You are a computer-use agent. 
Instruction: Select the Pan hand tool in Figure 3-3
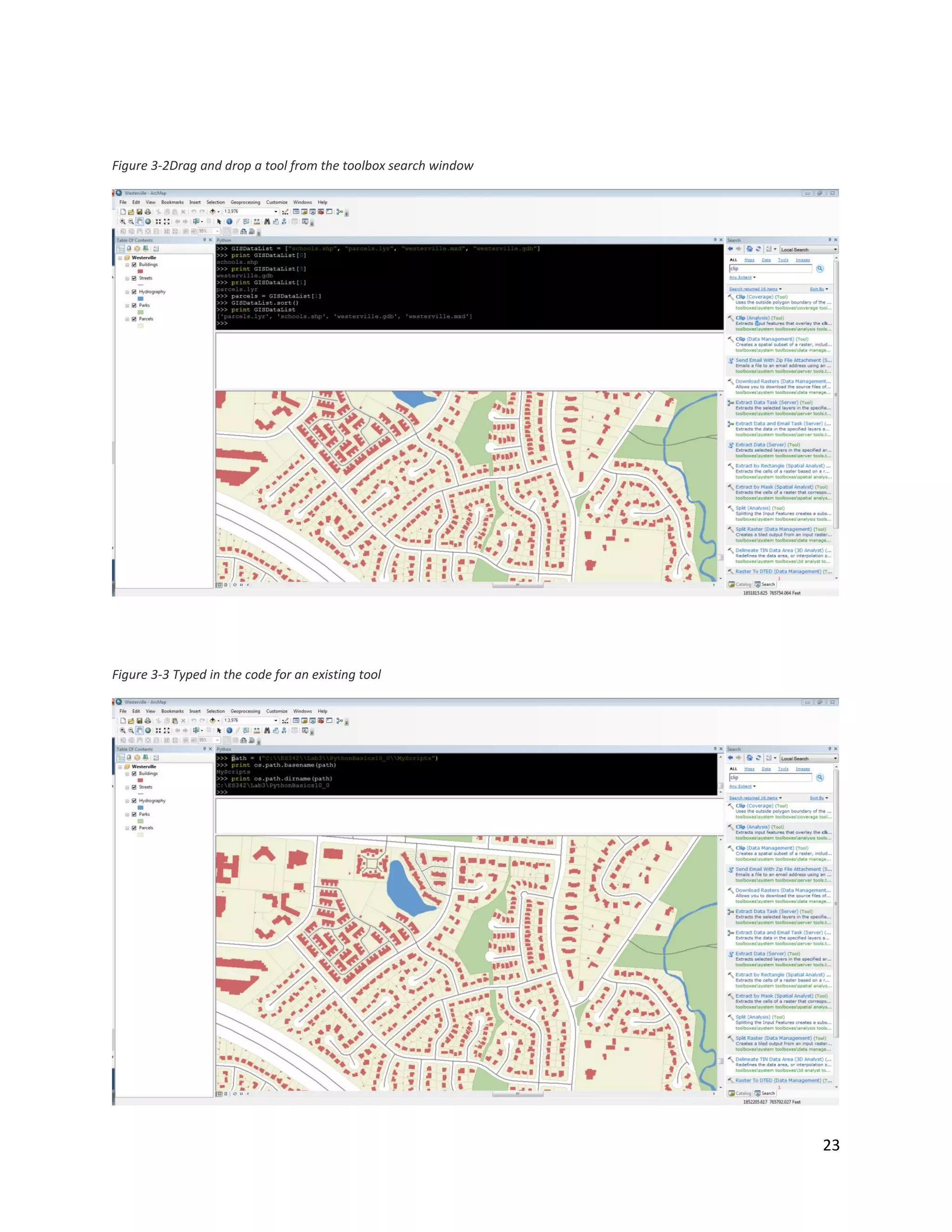click(140, 730)
